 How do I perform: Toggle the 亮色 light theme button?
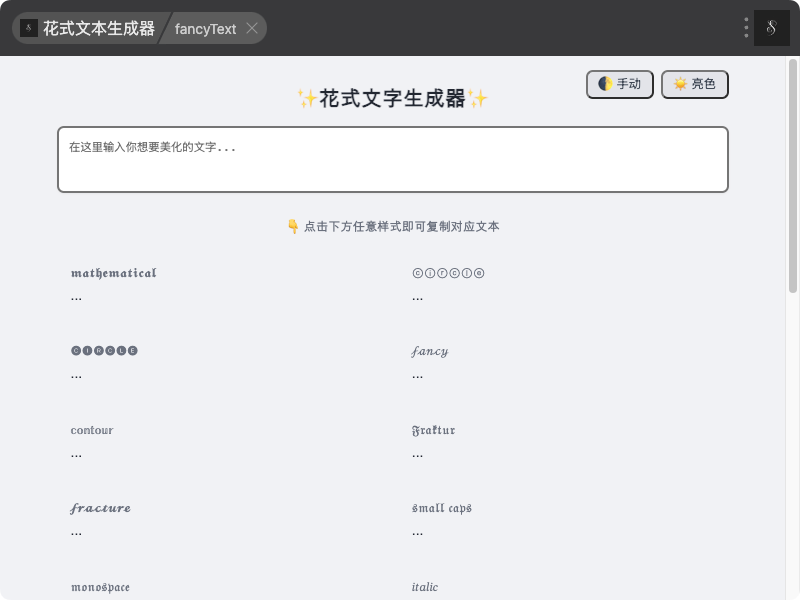click(695, 85)
